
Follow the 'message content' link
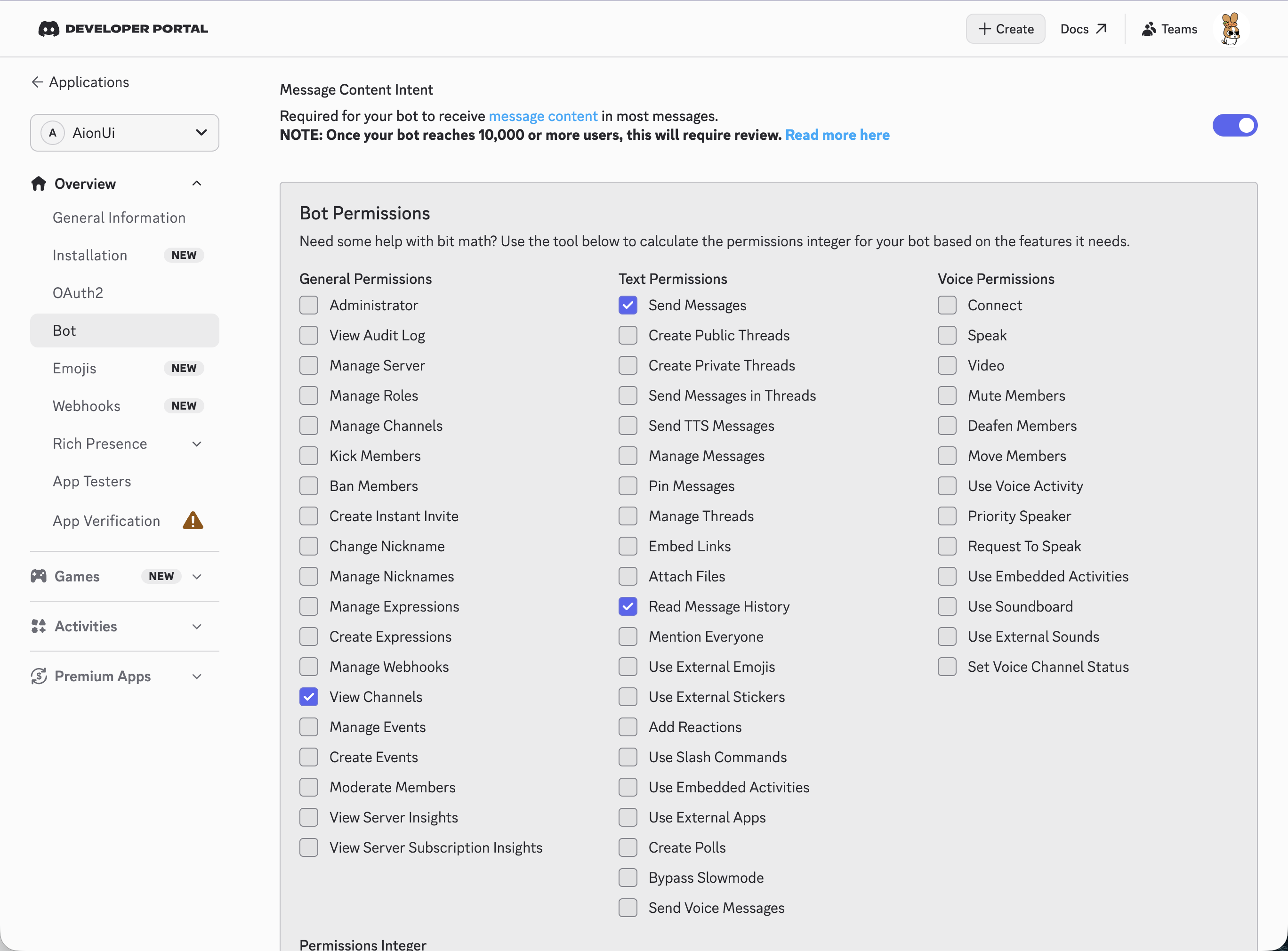(543, 116)
